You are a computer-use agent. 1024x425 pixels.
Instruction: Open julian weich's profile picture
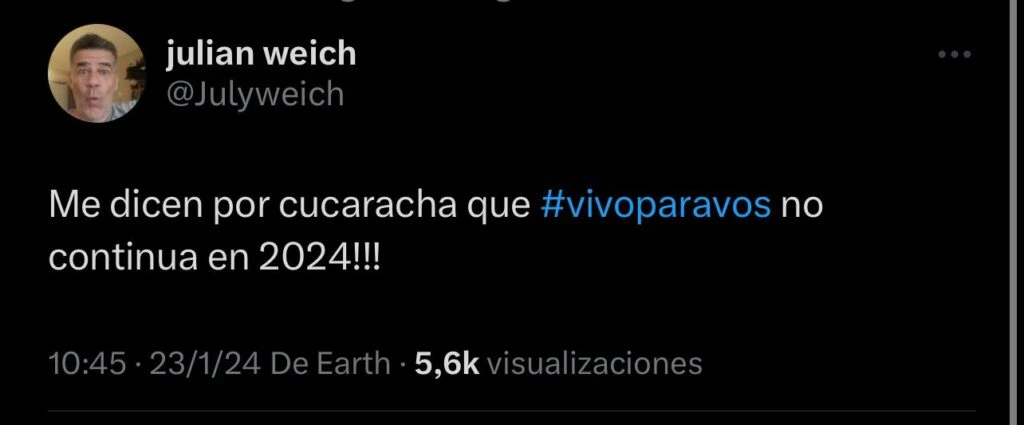click(96, 73)
